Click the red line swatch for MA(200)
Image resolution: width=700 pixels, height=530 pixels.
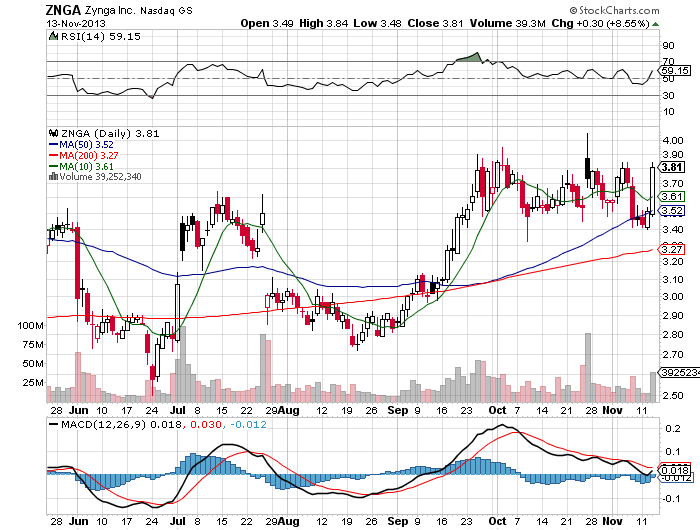coord(53,155)
